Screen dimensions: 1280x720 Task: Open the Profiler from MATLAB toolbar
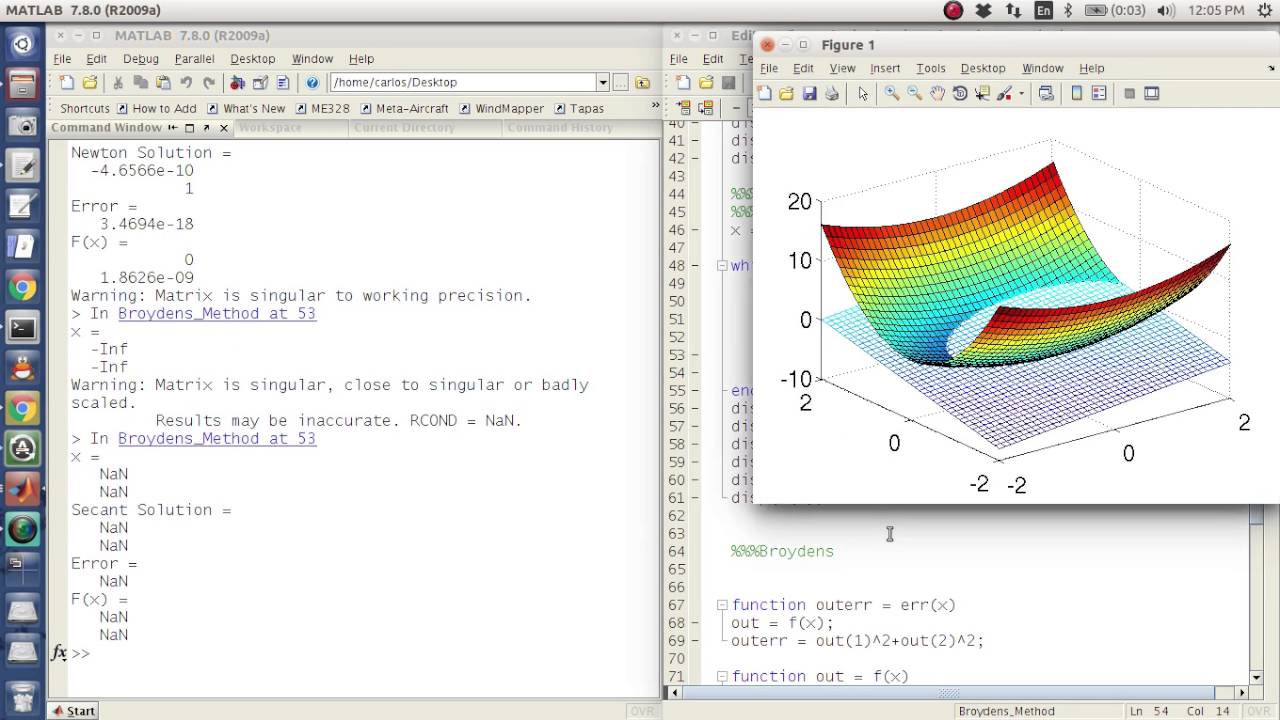283,83
